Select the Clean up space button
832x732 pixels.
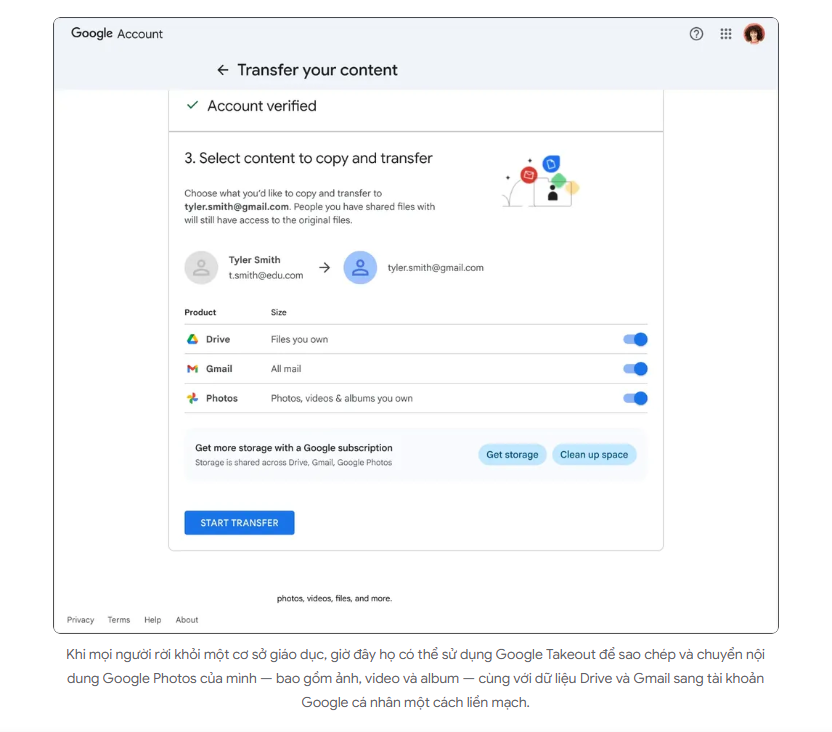[x=594, y=455]
